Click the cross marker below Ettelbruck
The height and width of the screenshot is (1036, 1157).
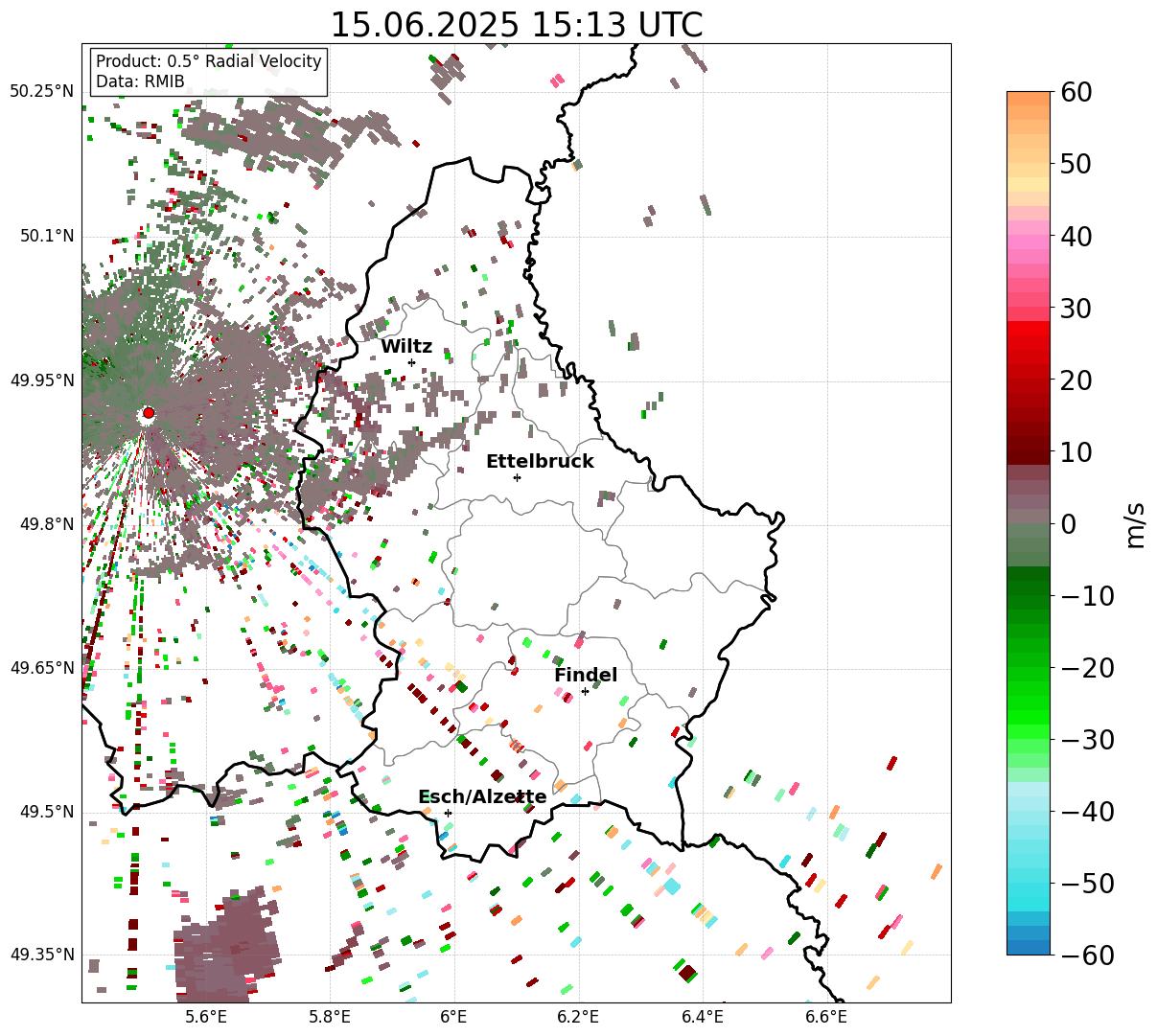[x=517, y=477]
